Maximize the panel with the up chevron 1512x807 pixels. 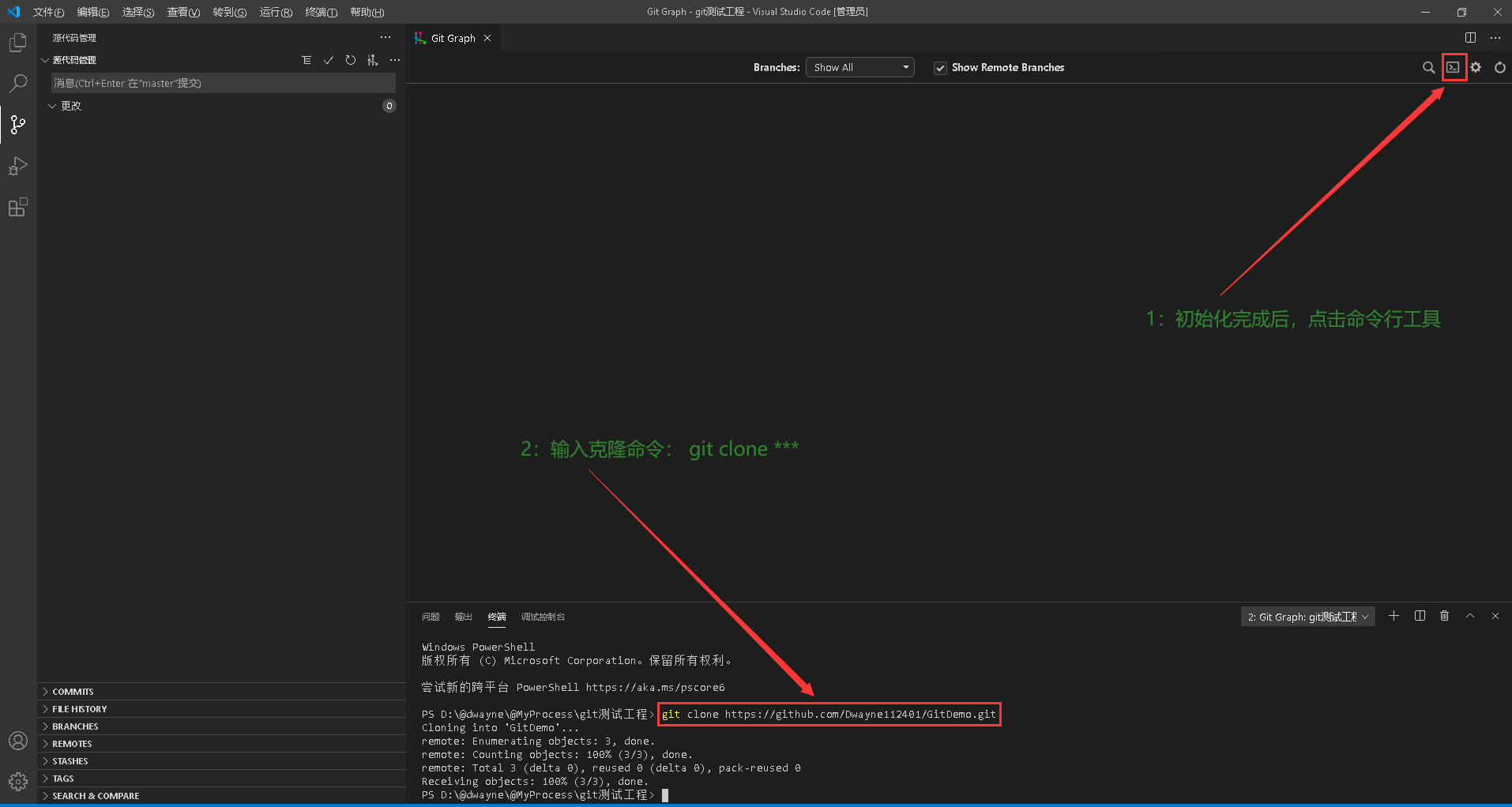1470,616
